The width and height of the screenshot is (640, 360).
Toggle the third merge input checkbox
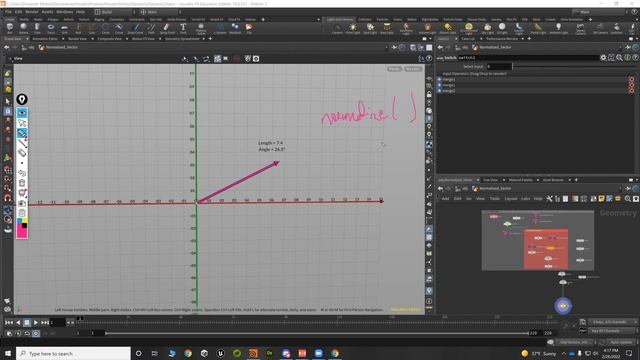pos(439,91)
